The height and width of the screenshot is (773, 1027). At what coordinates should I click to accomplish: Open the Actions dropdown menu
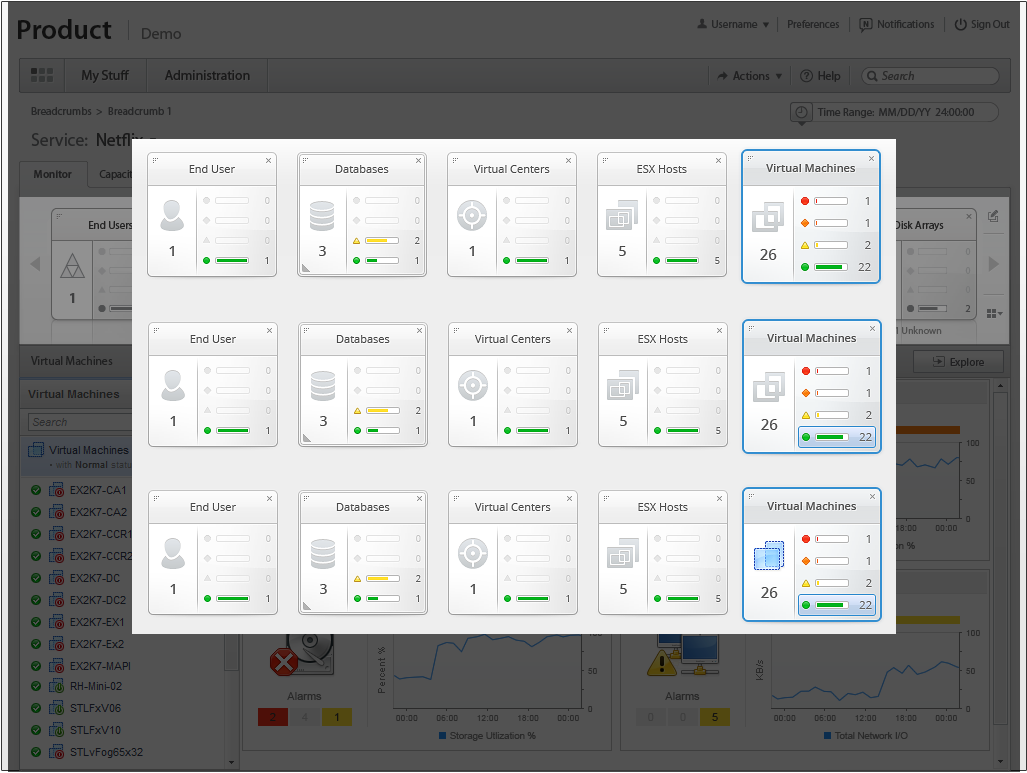point(744,76)
